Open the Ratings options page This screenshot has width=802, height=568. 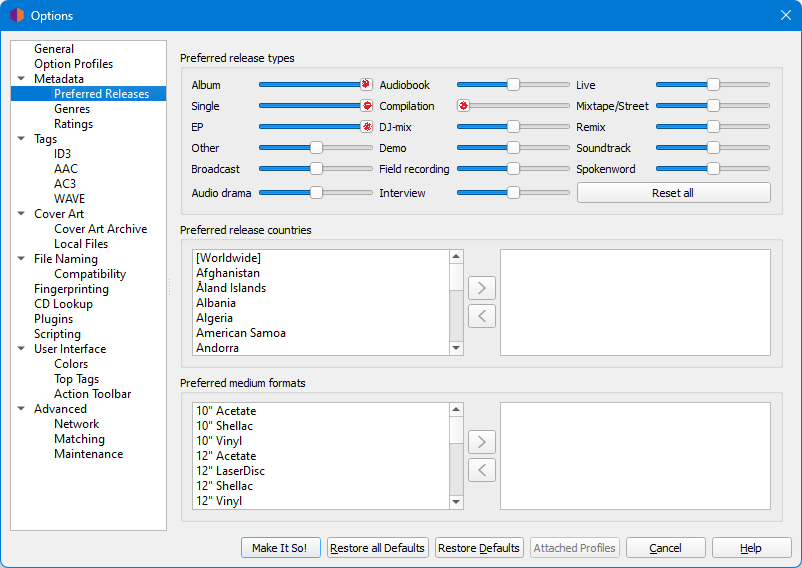click(73, 124)
